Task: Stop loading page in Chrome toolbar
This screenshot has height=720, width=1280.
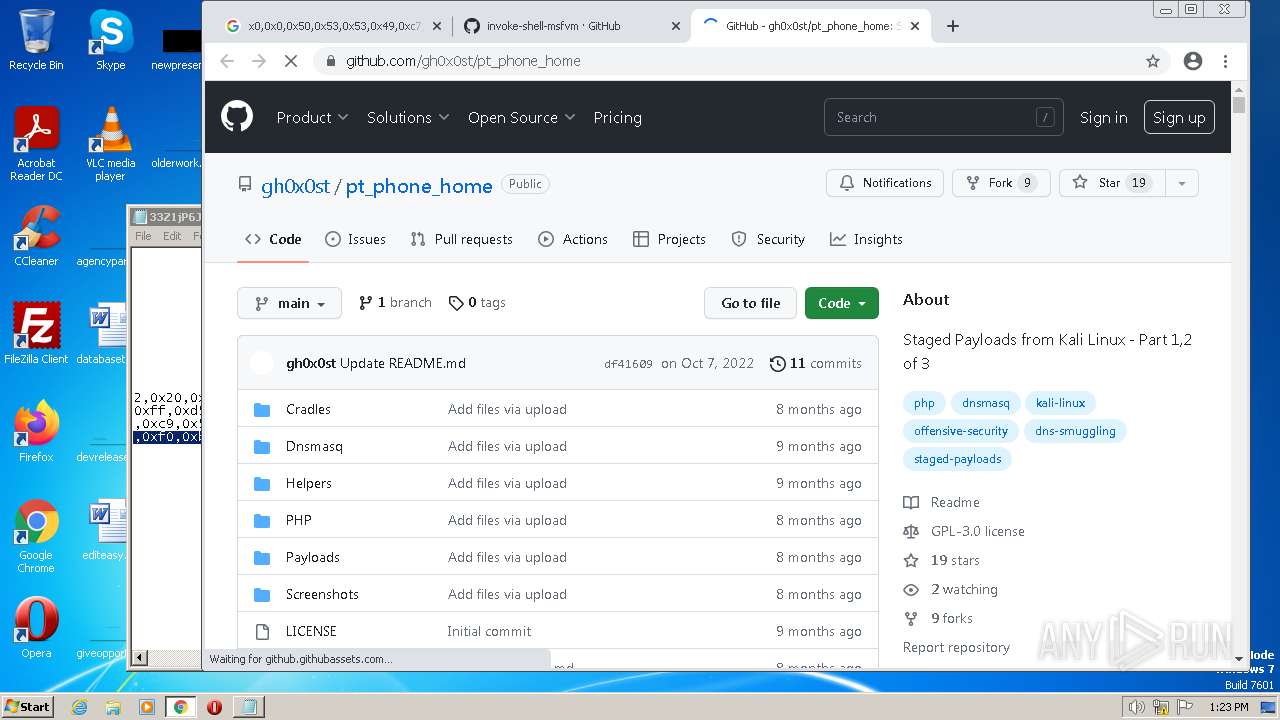Action: (x=291, y=61)
